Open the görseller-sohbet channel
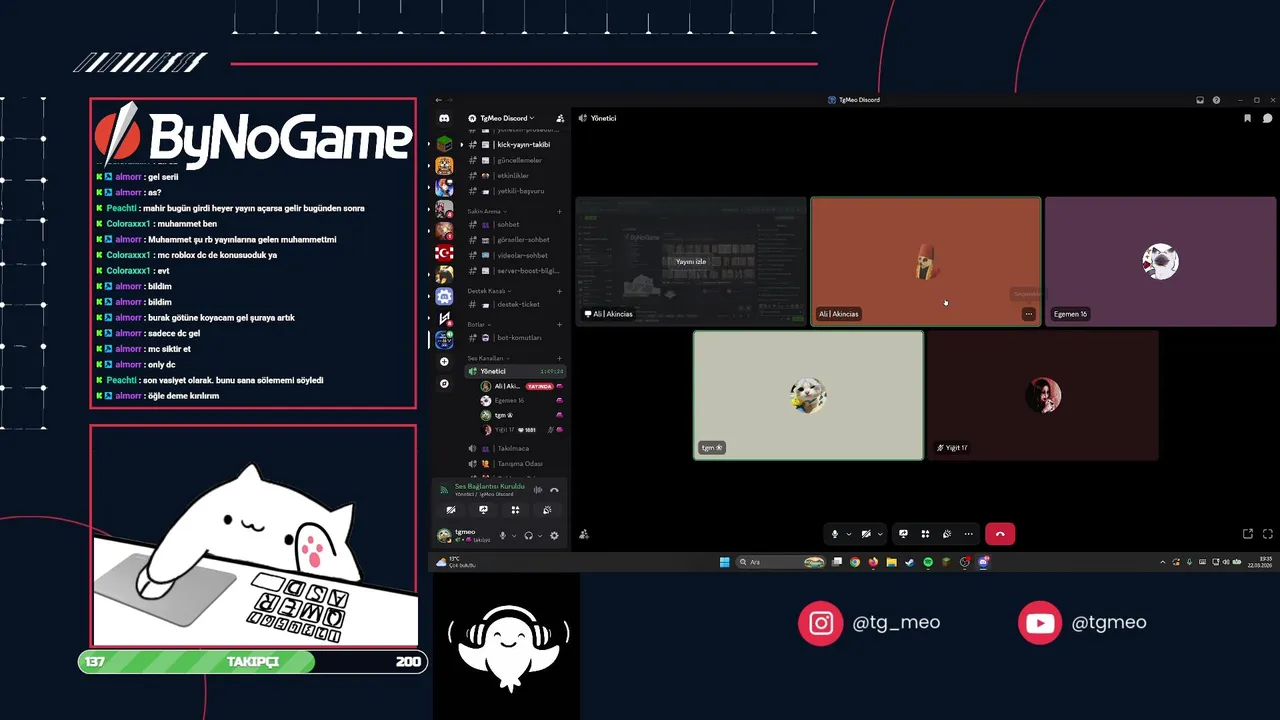This screenshot has width=1280, height=720. click(514, 240)
